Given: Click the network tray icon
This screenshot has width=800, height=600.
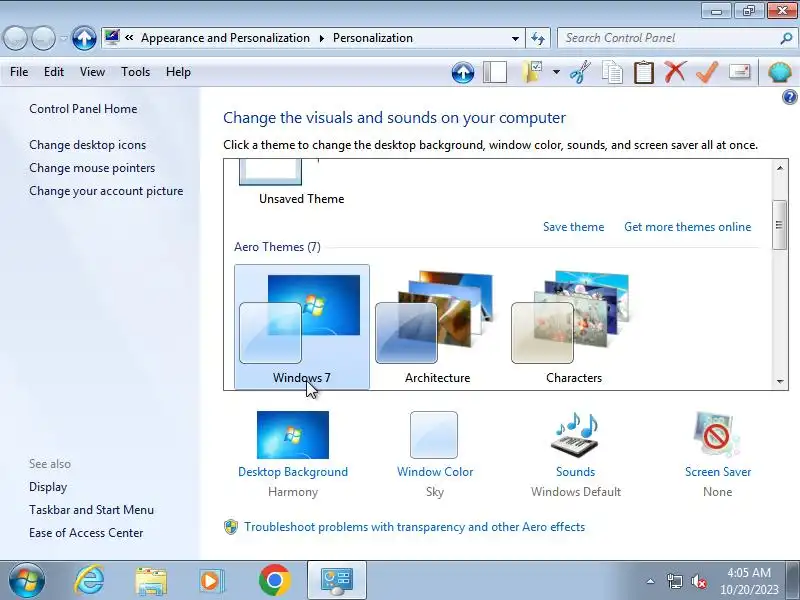Looking at the screenshot, I should pos(674,581).
